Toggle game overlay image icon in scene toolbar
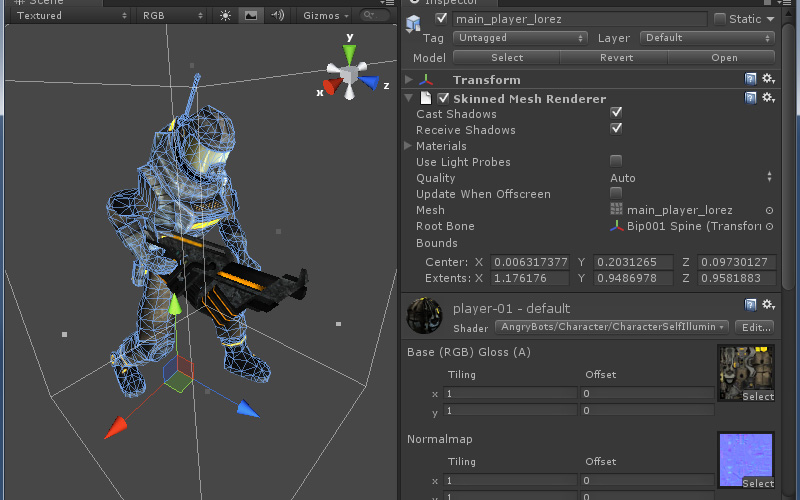This screenshot has height=500, width=800. (251, 16)
